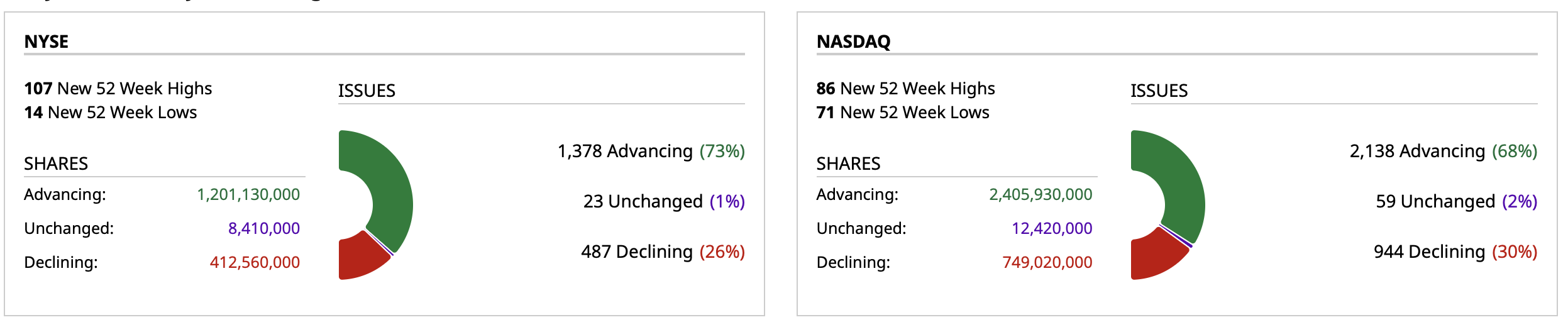This screenshot has height=332, width=1568.
Task: Select the NASDAQ panel heading
Action: 853,41
